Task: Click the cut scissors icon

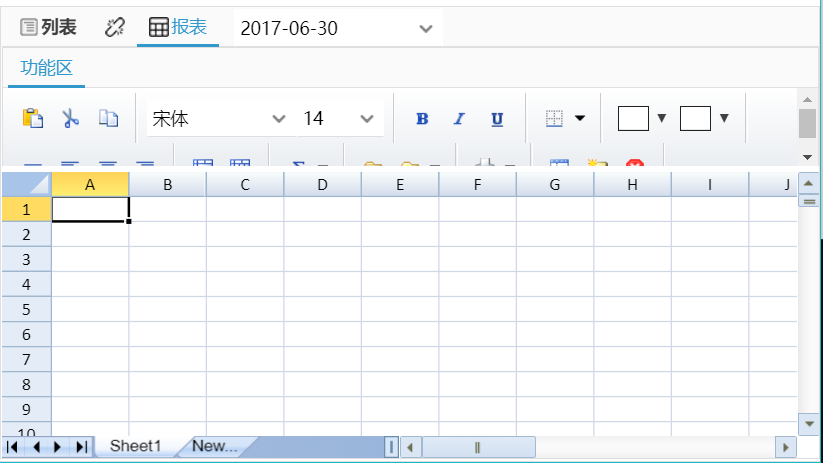Action: coord(70,118)
